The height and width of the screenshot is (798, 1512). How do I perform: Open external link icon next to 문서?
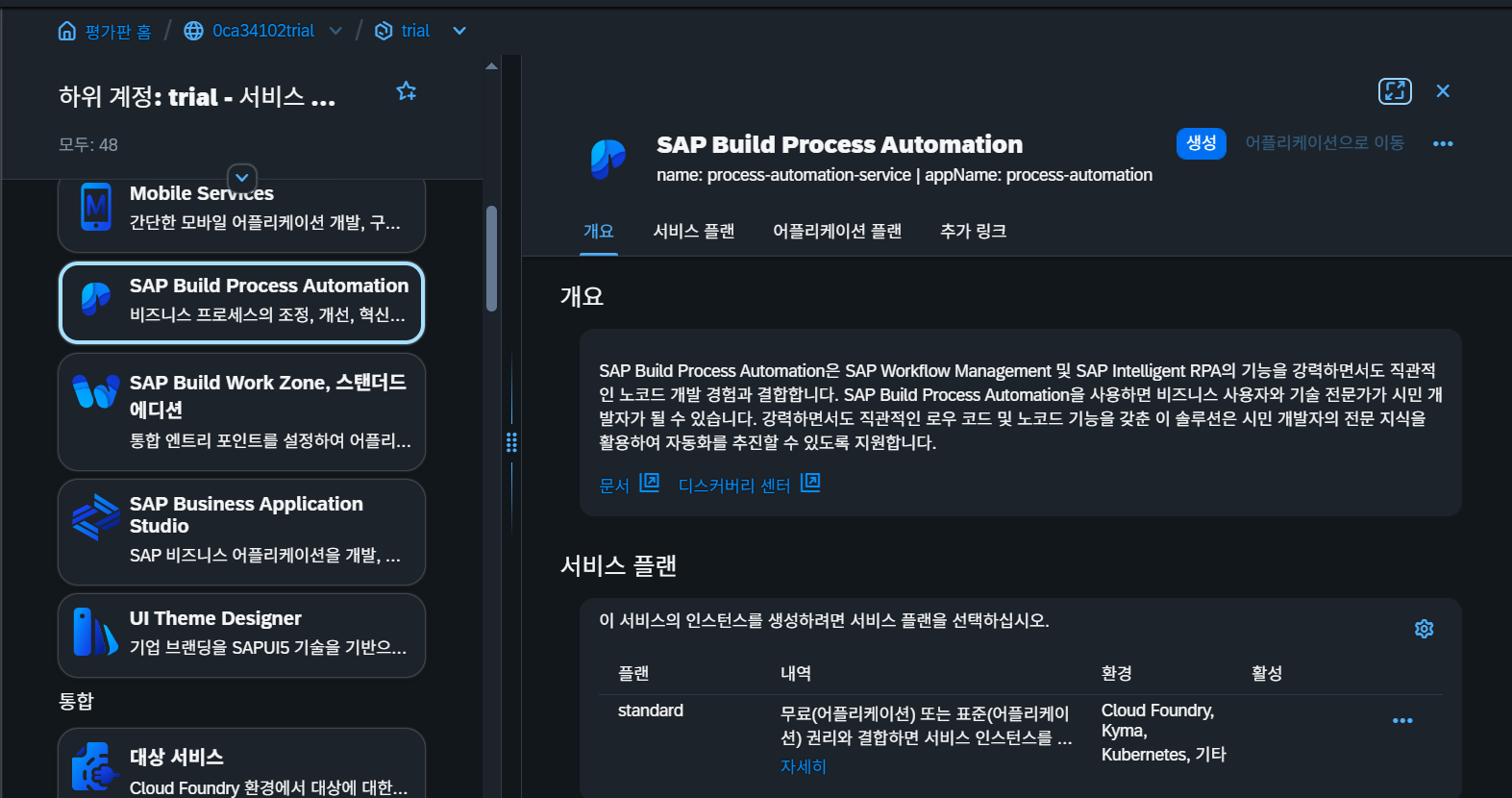click(x=650, y=483)
